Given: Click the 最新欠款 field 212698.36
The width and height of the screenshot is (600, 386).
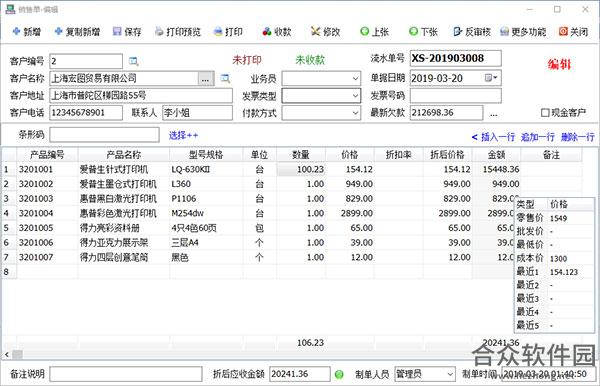Looking at the screenshot, I should point(446,113).
